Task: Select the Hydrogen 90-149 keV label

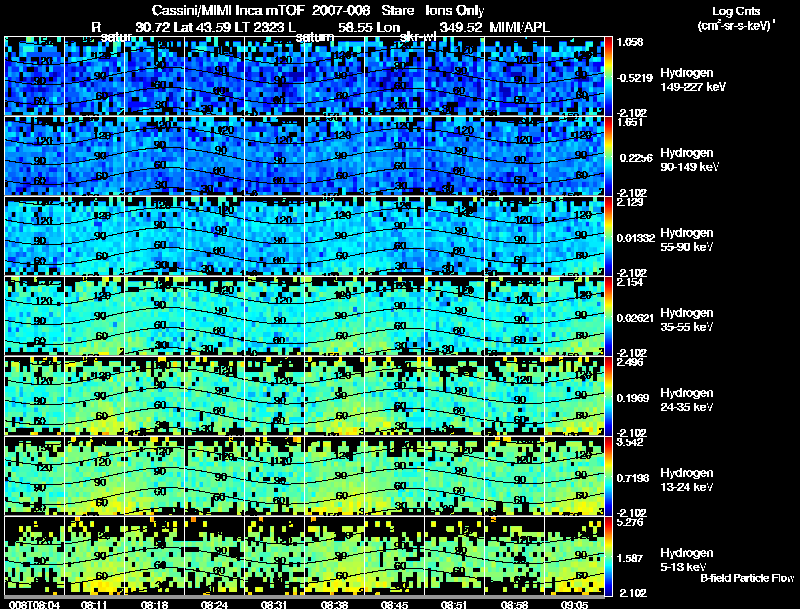Action: click(x=689, y=160)
